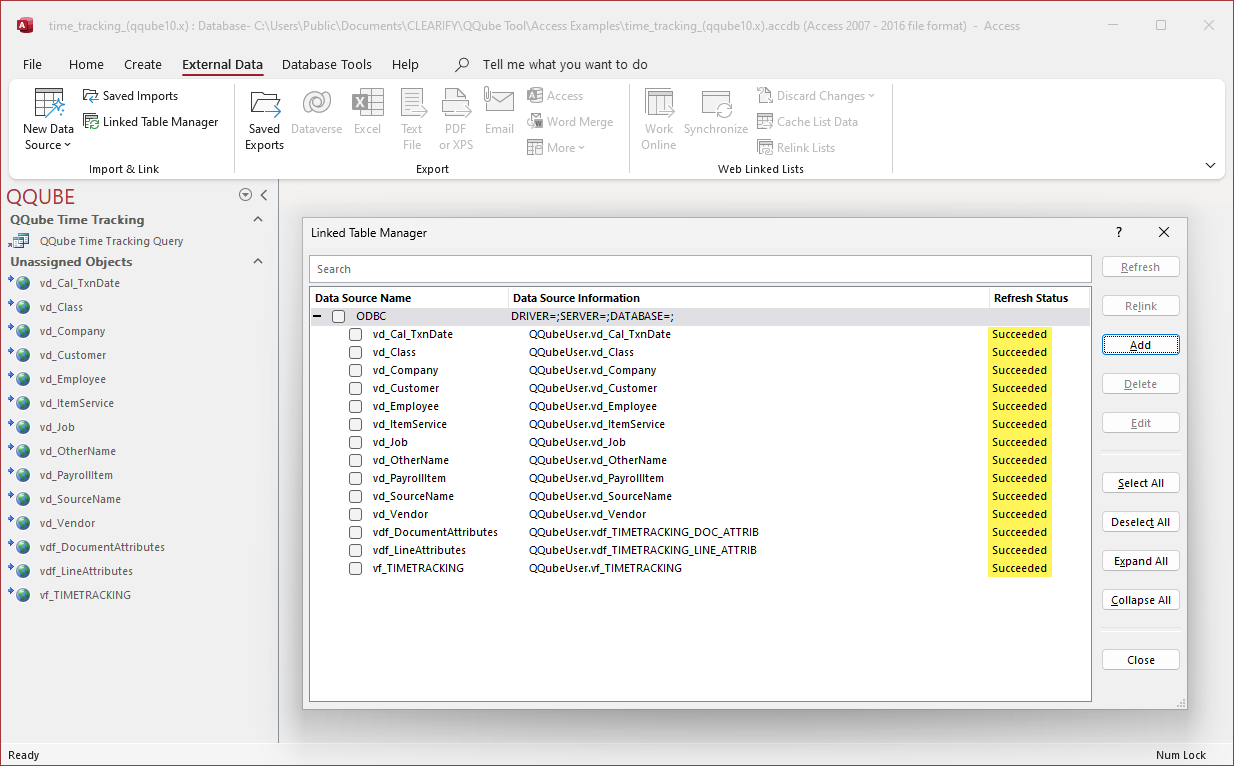Collapse the ODBC data source group
Viewport: 1234px width, 766px height.
point(318,316)
